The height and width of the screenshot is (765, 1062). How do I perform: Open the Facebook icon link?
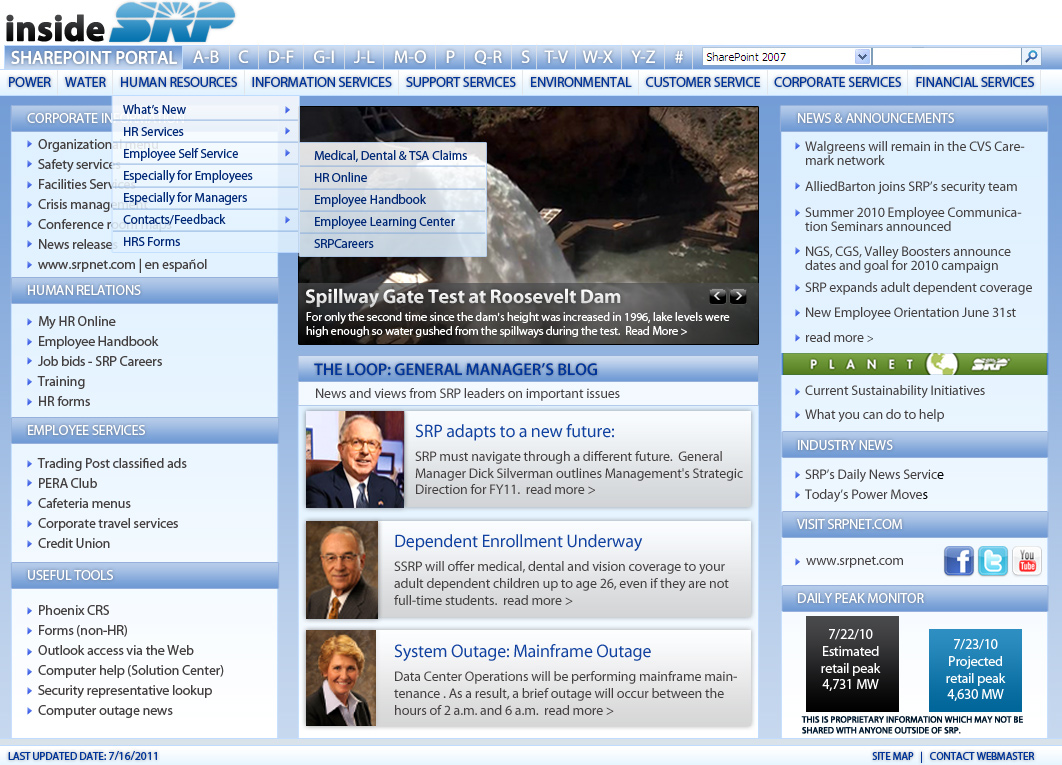coord(958,561)
